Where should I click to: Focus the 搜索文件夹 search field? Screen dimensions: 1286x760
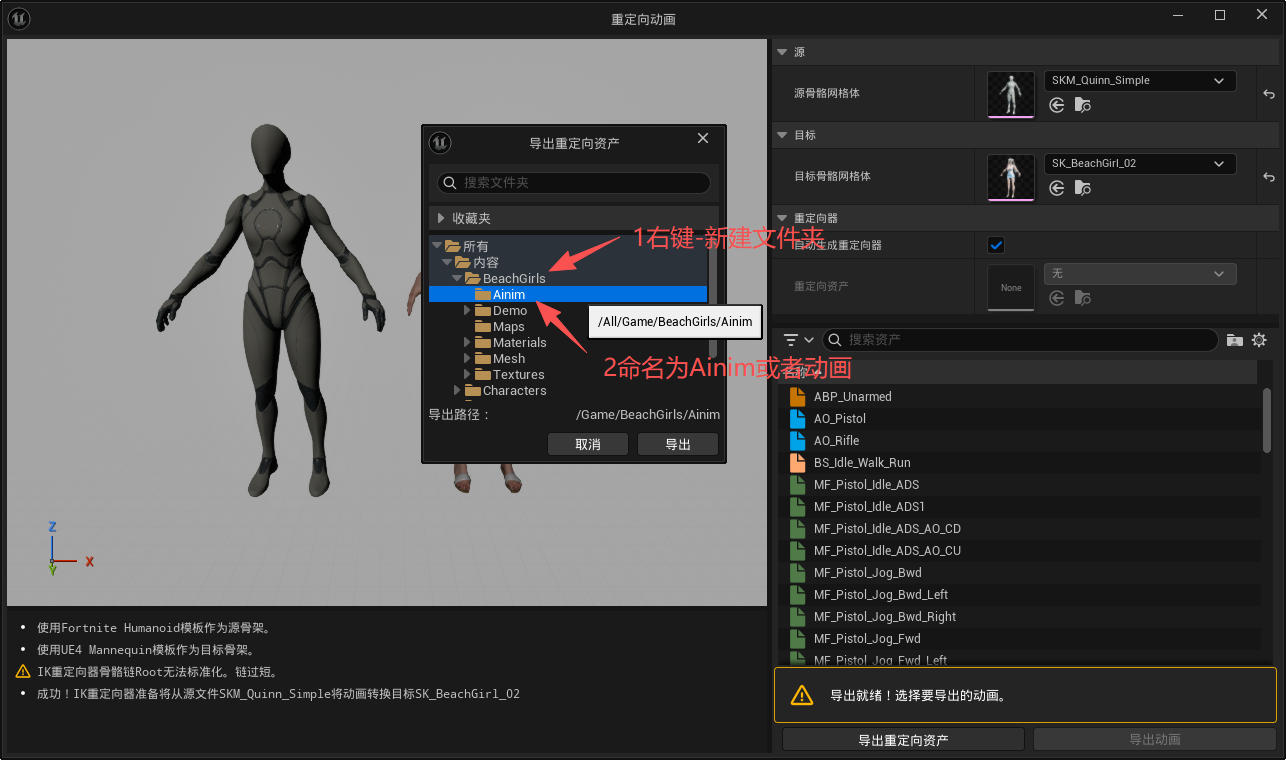[x=574, y=183]
